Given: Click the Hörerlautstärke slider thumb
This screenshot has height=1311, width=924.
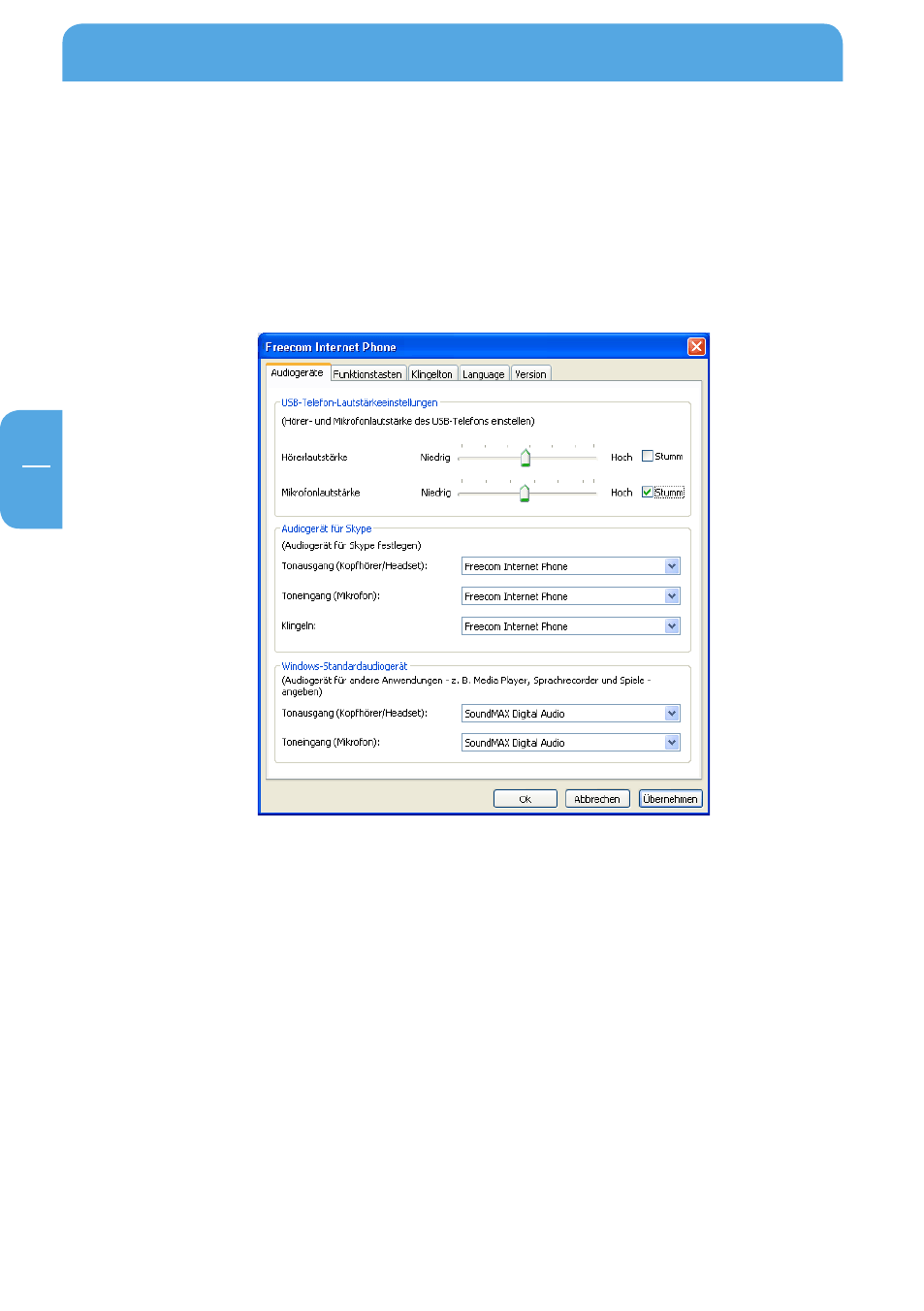Looking at the screenshot, I should [525, 458].
